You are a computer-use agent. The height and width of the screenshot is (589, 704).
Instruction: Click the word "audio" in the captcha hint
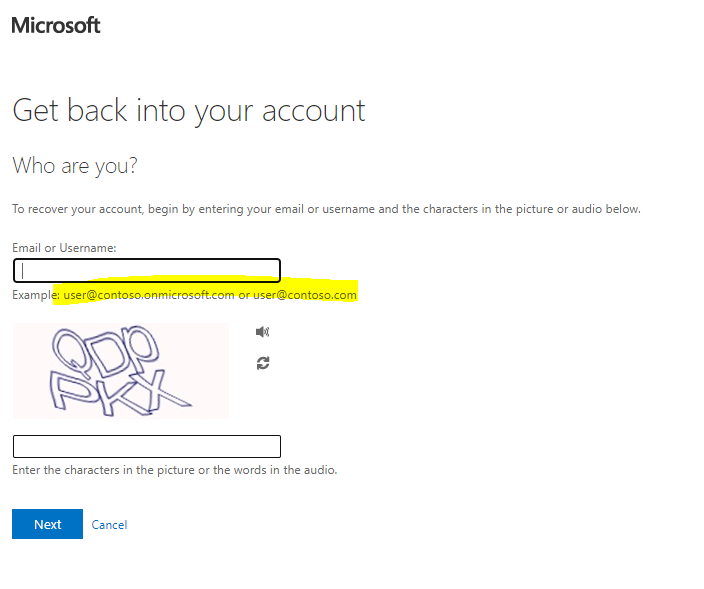pyautogui.click(x=320, y=470)
